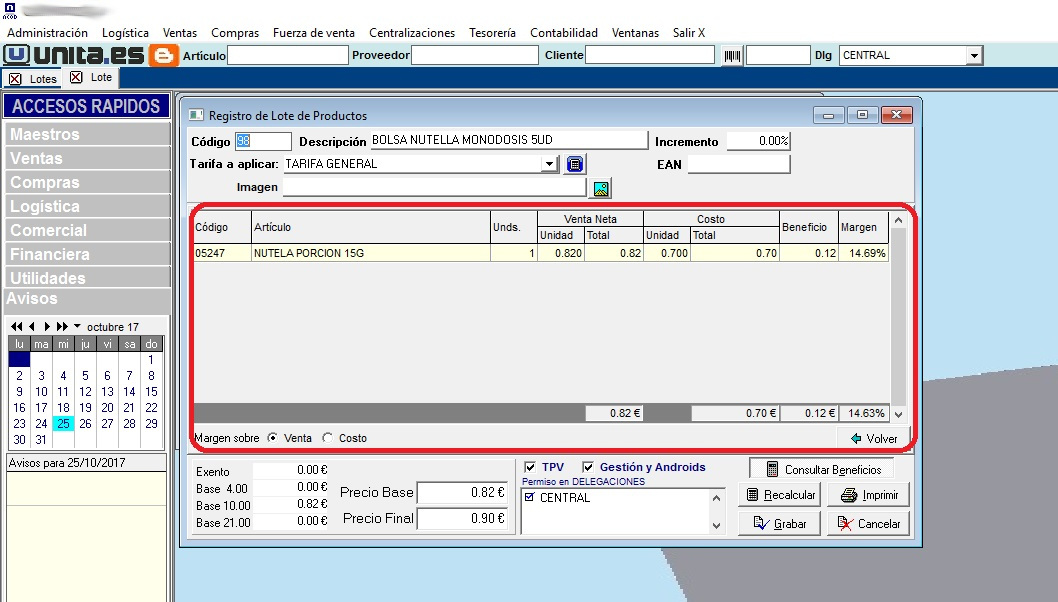Click the Grabar button
Viewport: 1058px width, 602px height.
(779, 524)
